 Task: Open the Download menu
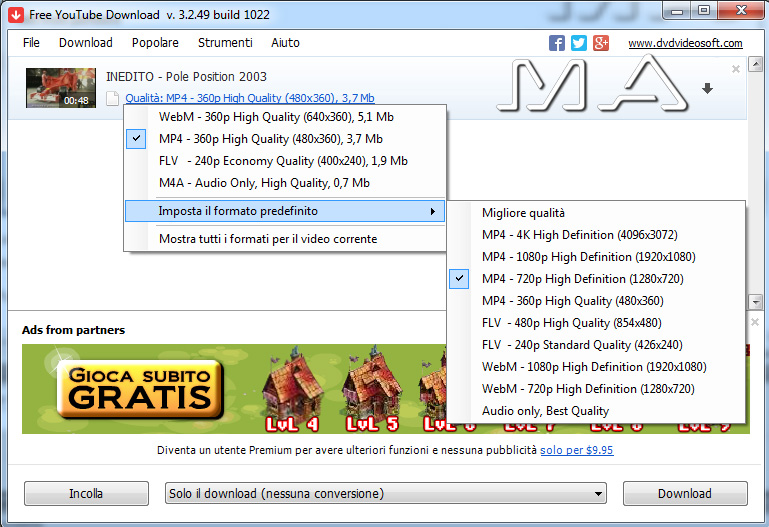(86, 43)
